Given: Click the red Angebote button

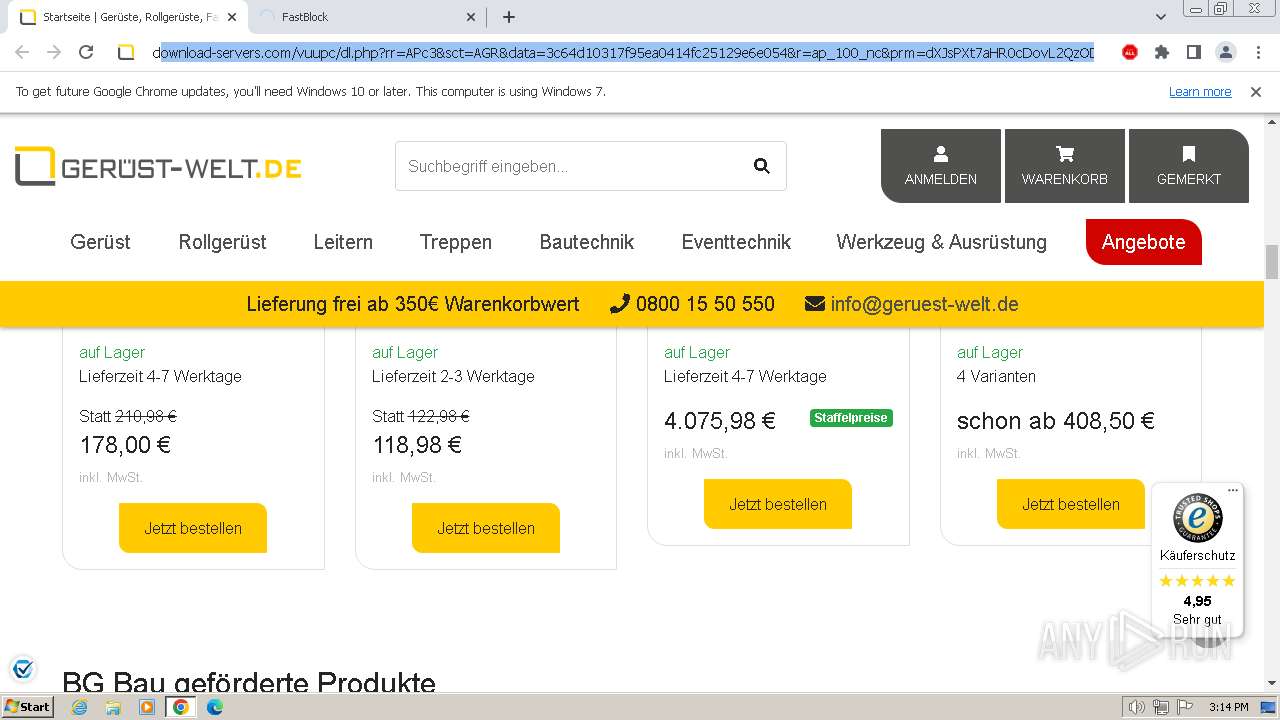Looking at the screenshot, I should [x=1143, y=242].
